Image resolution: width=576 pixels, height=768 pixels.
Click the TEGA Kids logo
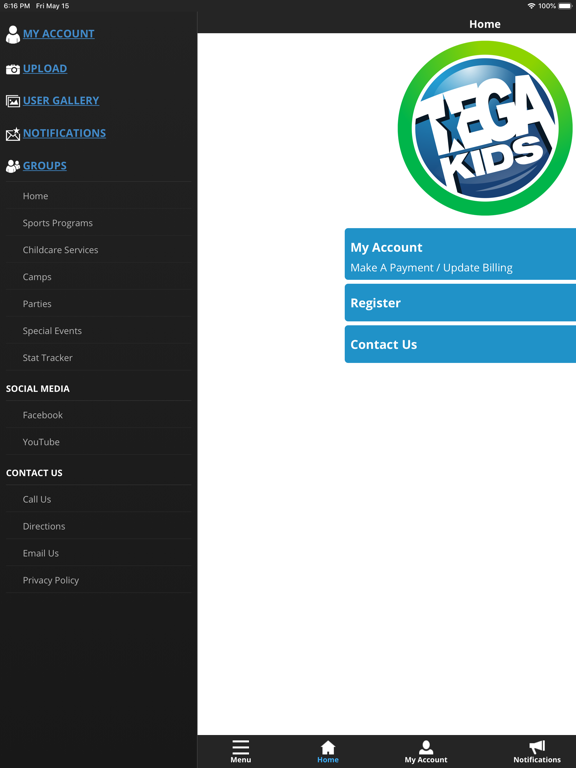coord(485,128)
